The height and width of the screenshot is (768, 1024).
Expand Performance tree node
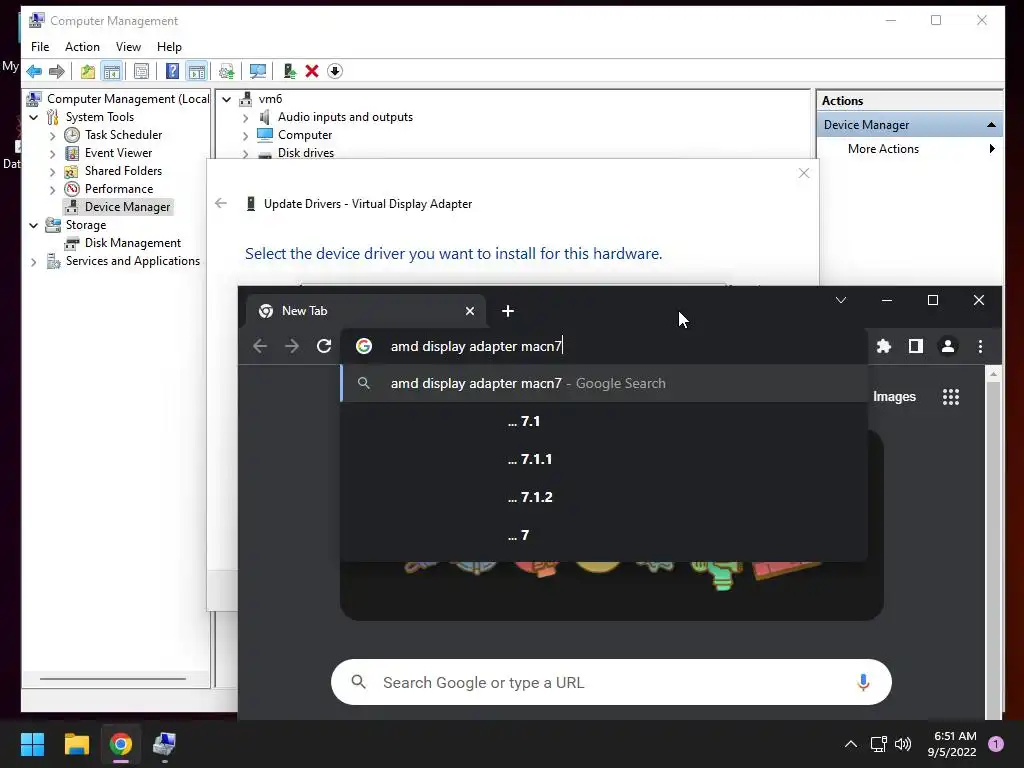pyautogui.click(x=52, y=190)
